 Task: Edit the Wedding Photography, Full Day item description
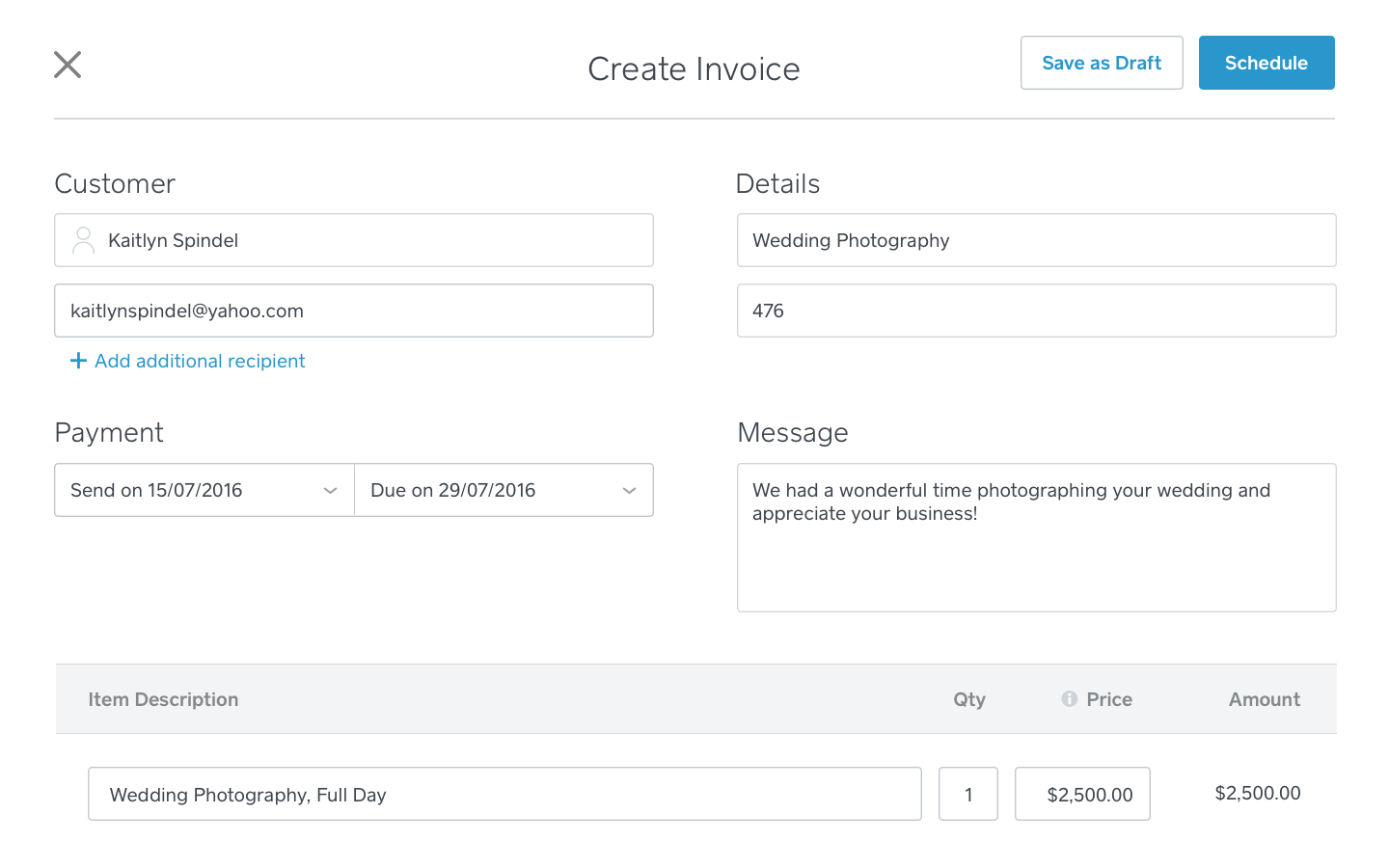pyautogui.click(x=504, y=794)
